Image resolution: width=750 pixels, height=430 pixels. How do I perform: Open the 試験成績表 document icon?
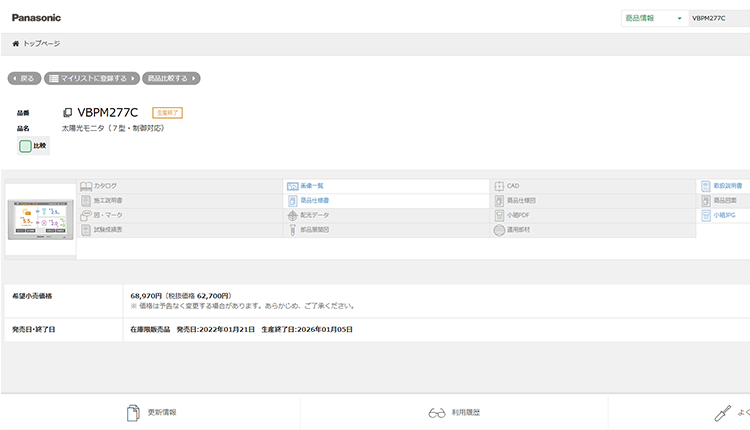tap(86, 230)
